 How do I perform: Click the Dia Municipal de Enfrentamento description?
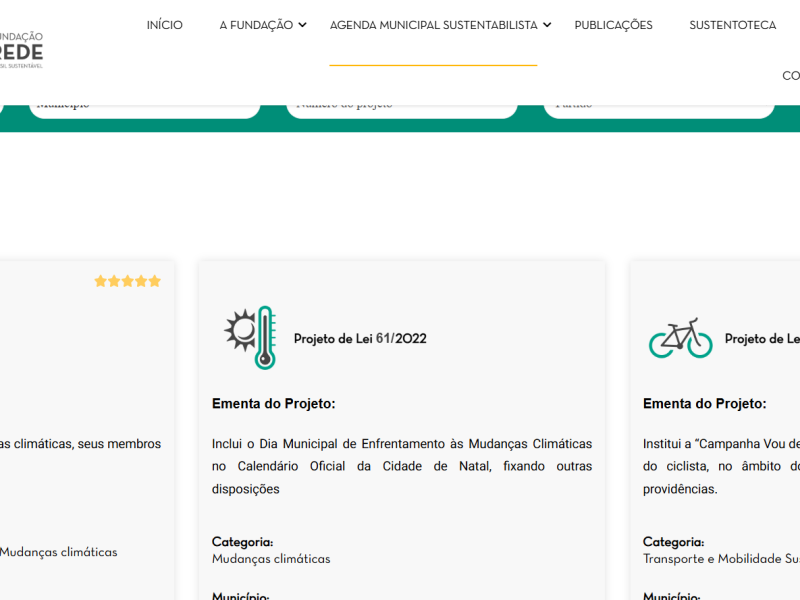pos(401,466)
